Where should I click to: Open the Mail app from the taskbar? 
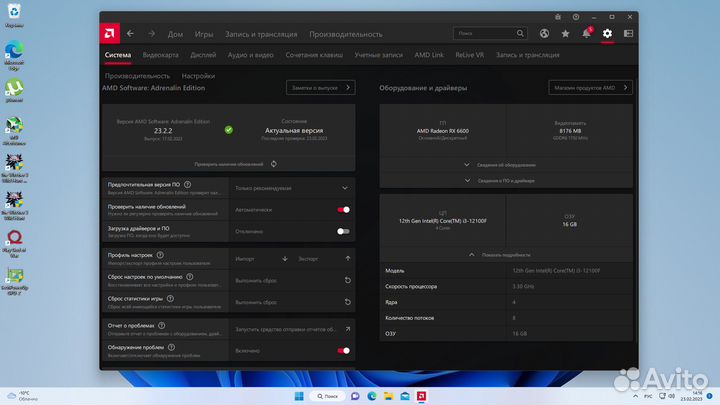pyautogui.click(x=405, y=396)
